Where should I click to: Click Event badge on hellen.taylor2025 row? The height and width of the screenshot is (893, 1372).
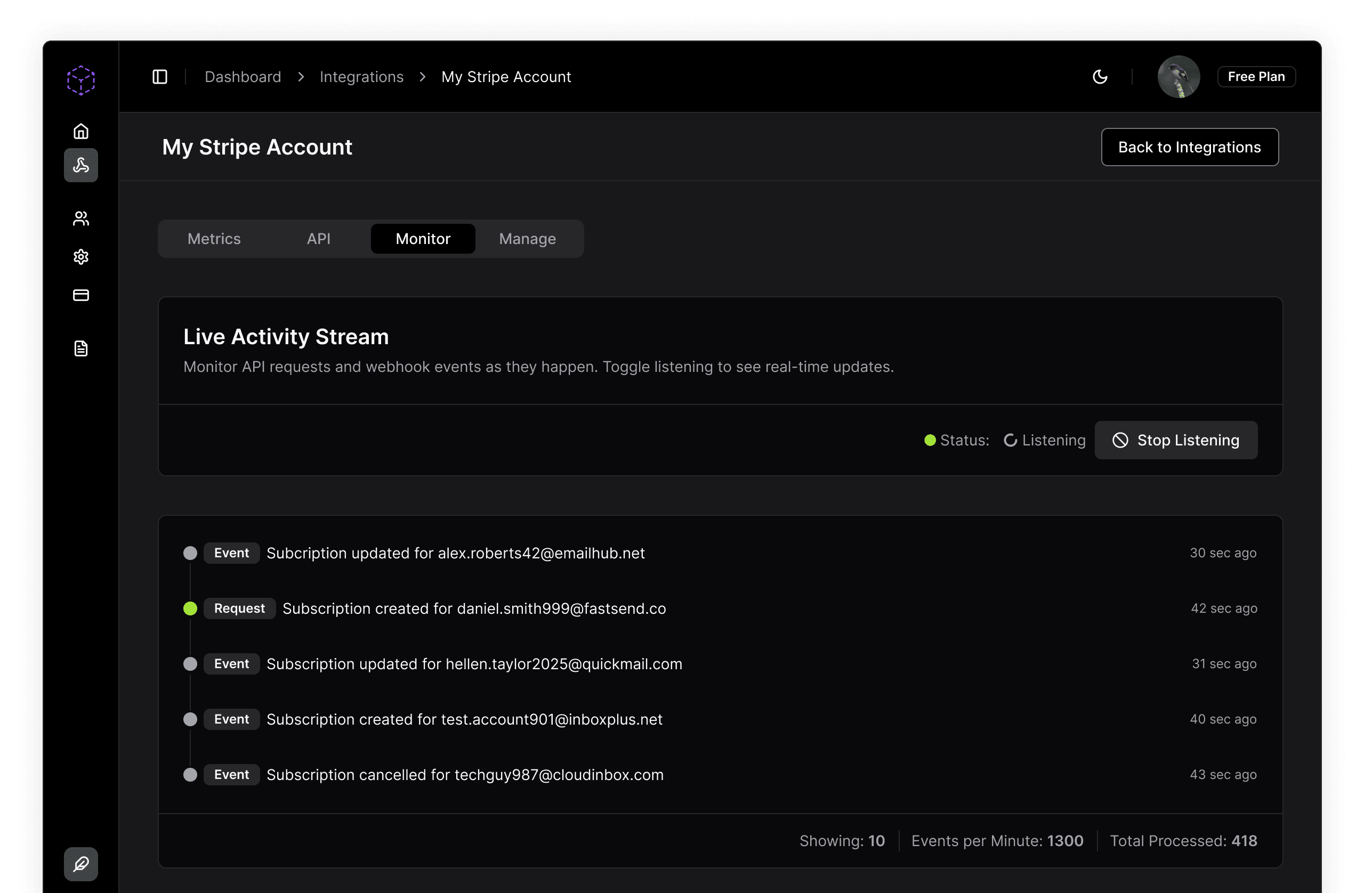(231, 664)
